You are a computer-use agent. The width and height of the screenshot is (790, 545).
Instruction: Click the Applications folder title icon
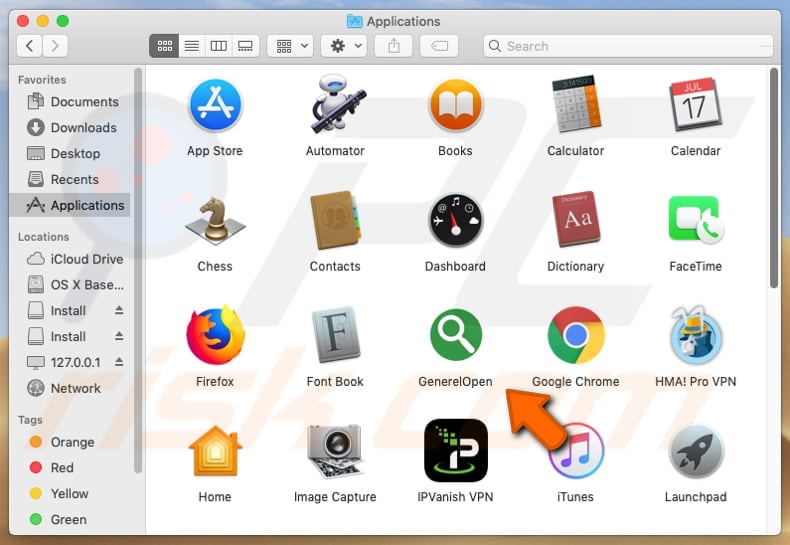tap(355, 21)
